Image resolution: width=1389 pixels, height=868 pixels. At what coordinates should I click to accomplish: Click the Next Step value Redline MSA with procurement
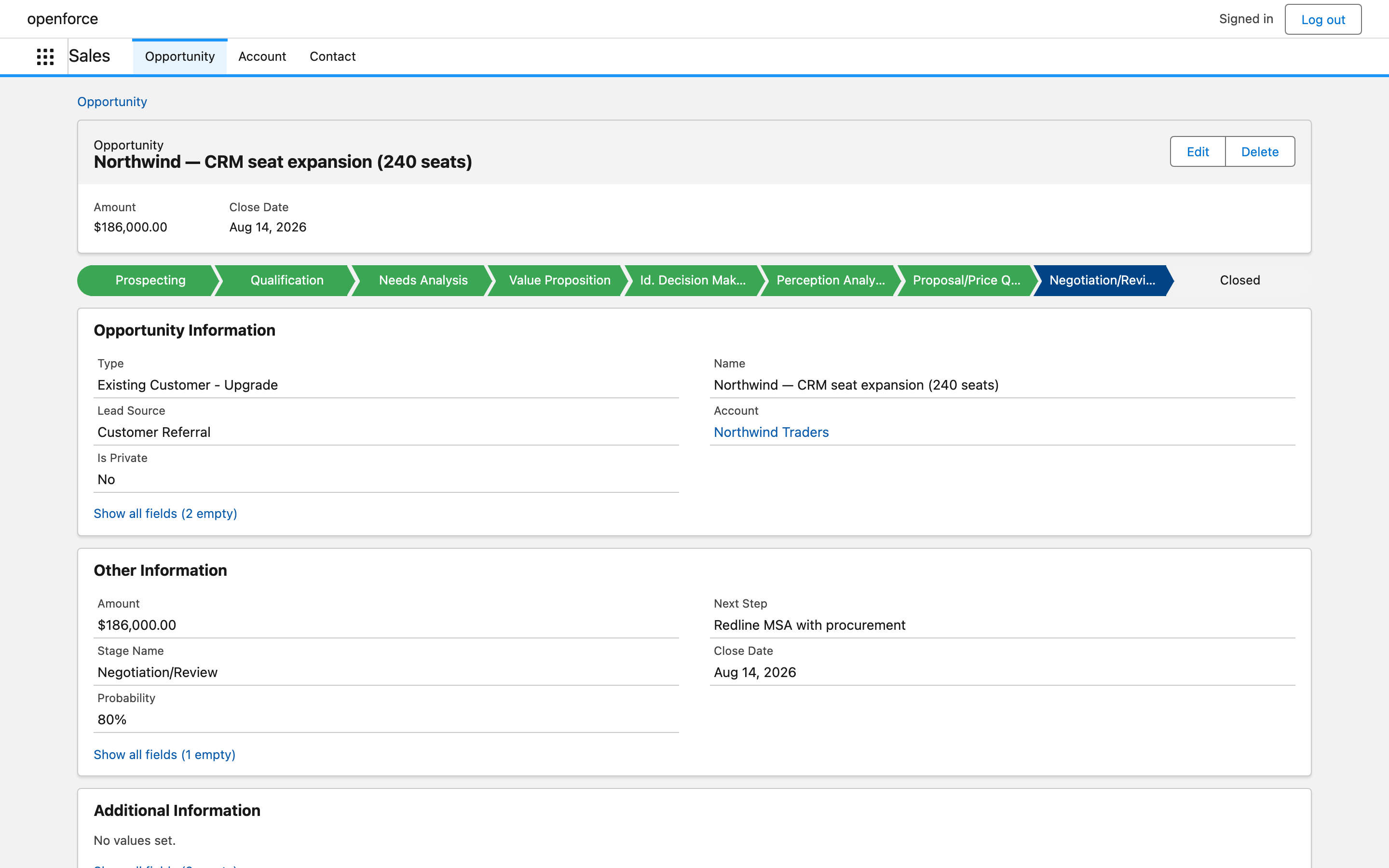point(809,625)
